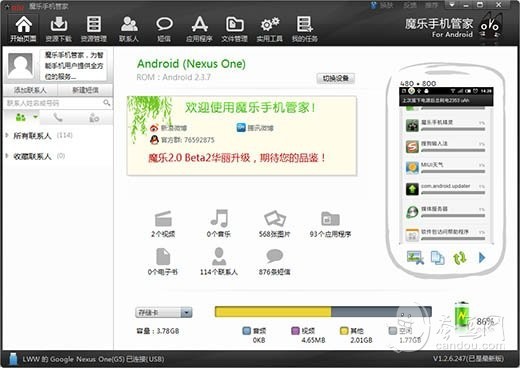The image size is (520, 368).
Task: Click the green refresh arrows under phone
Action: point(460,258)
